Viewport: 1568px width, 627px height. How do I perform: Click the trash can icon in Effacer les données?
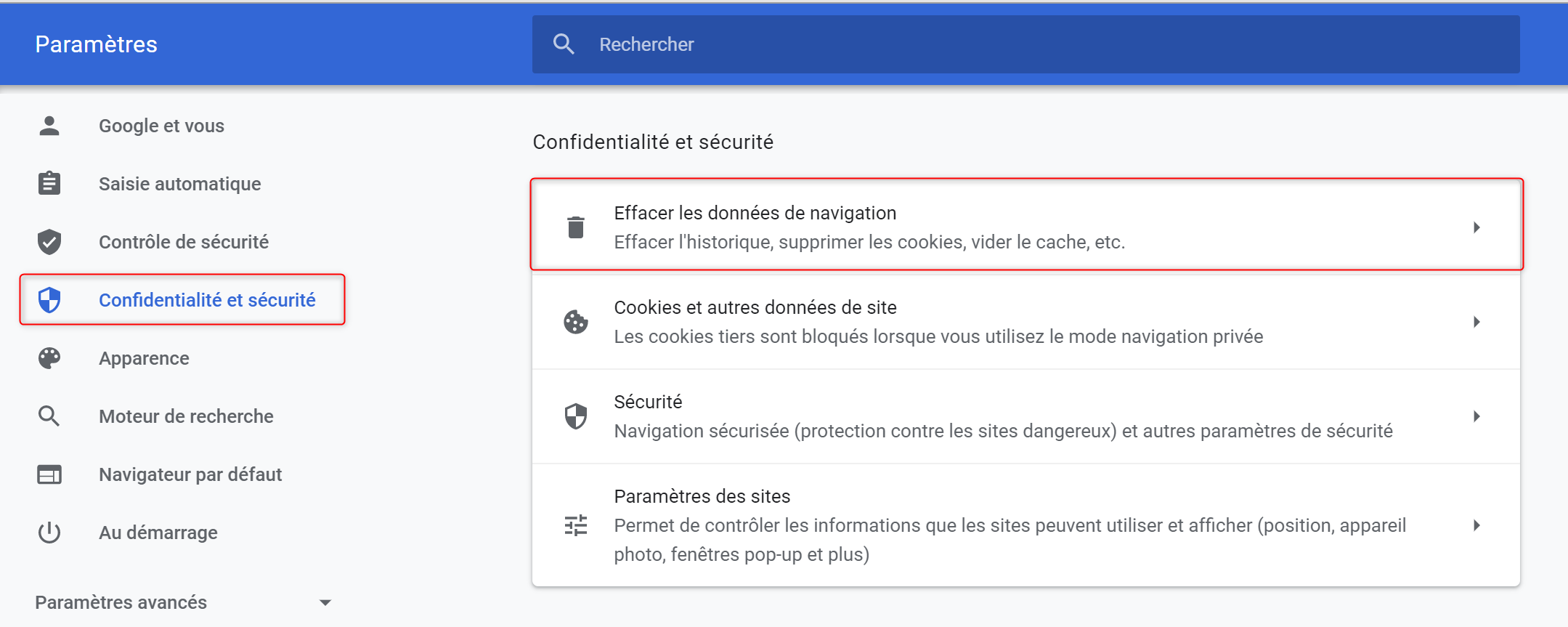(x=576, y=227)
